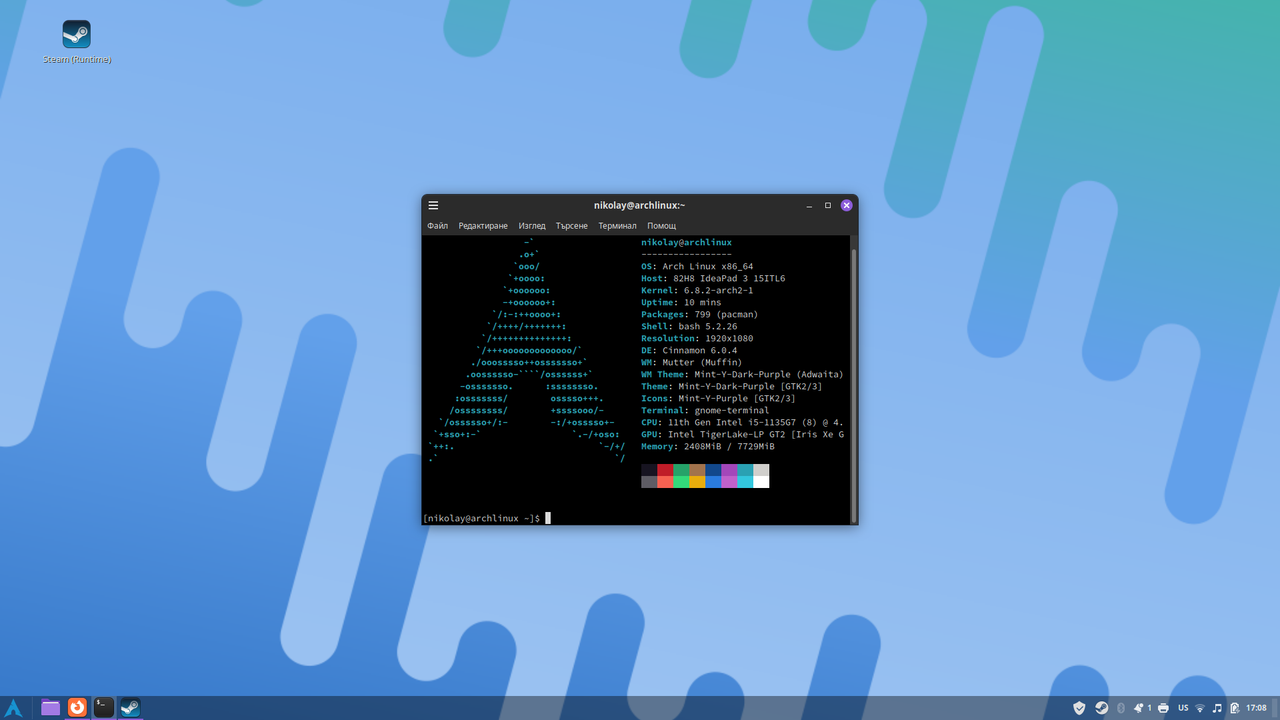Click the 'Icons: Mint-Y-Purple [GTK2/3]' line
Image resolution: width=1280 pixels, height=720 pixels.
pos(718,398)
